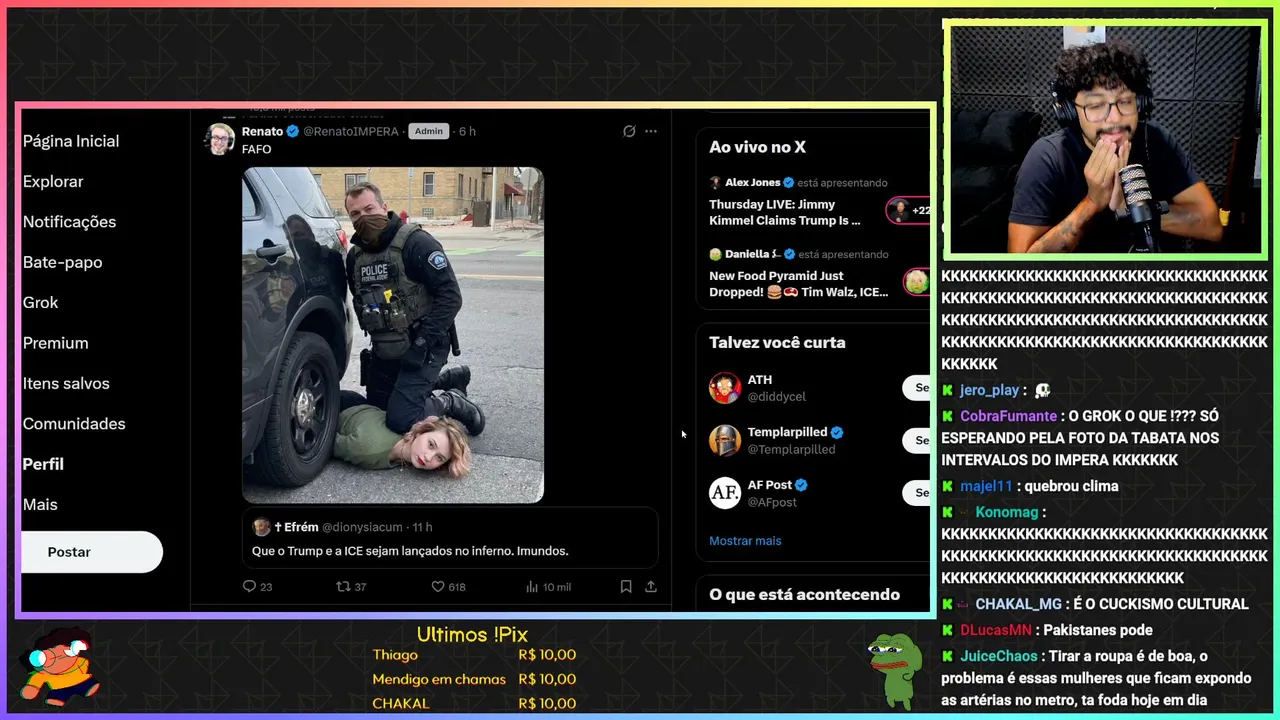Click chat username Konomag
The width and height of the screenshot is (1280, 720).
[x=1007, y=512]
